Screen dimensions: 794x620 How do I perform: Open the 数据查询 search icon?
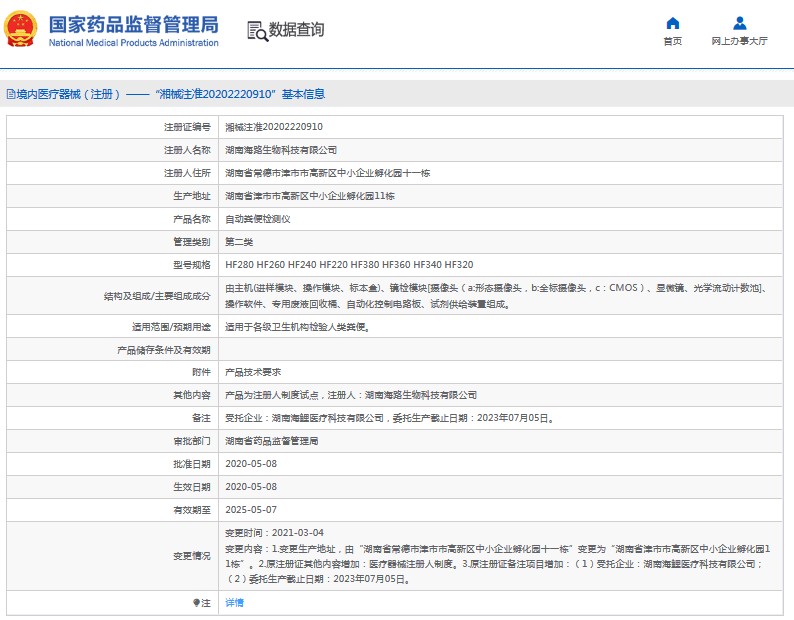tap(257, 31)
